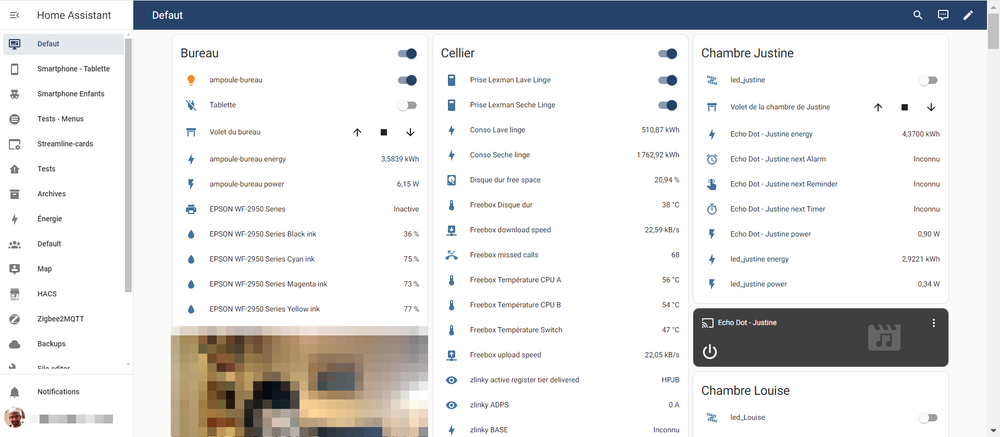Click the blurred camera image in Bureau
This screenshot has height=437, width=1000.
click(299, 380)
